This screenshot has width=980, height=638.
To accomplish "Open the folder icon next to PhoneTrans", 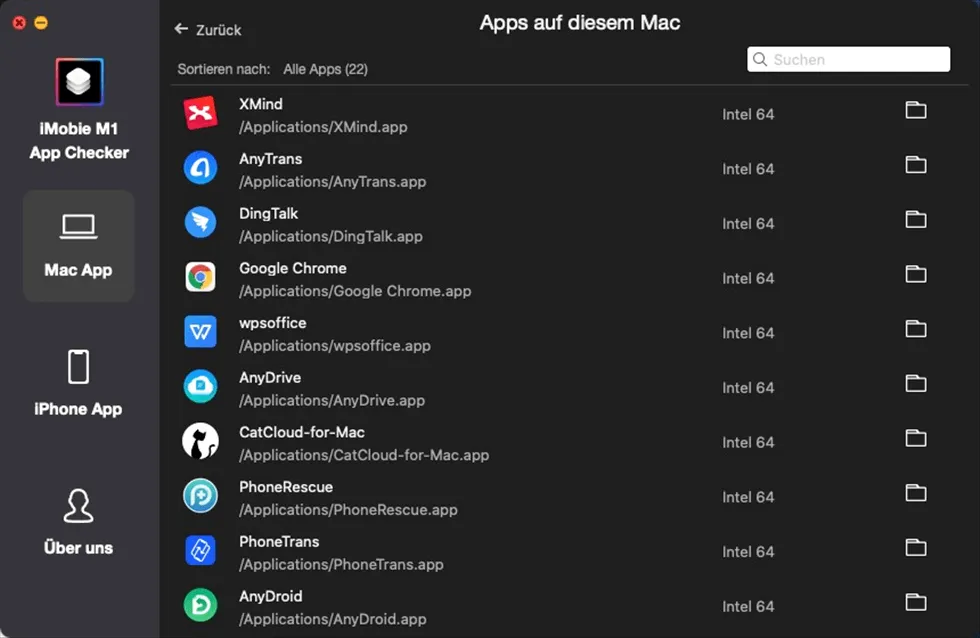I will point(916,548).
